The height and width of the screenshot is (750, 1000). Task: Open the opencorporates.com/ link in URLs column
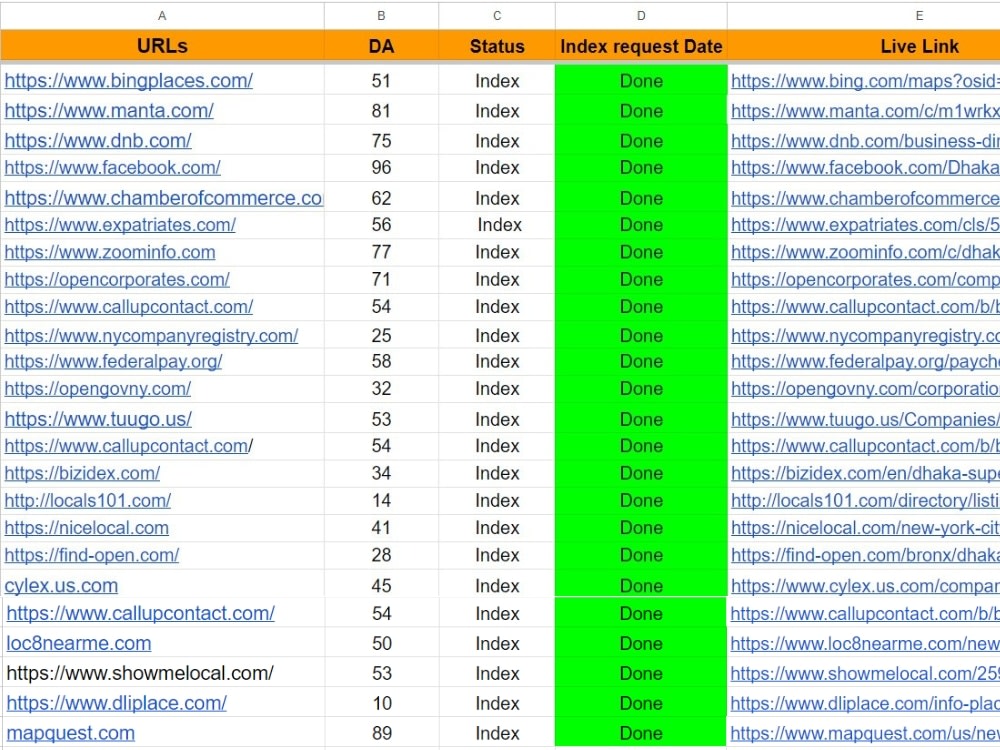(117, 280)
